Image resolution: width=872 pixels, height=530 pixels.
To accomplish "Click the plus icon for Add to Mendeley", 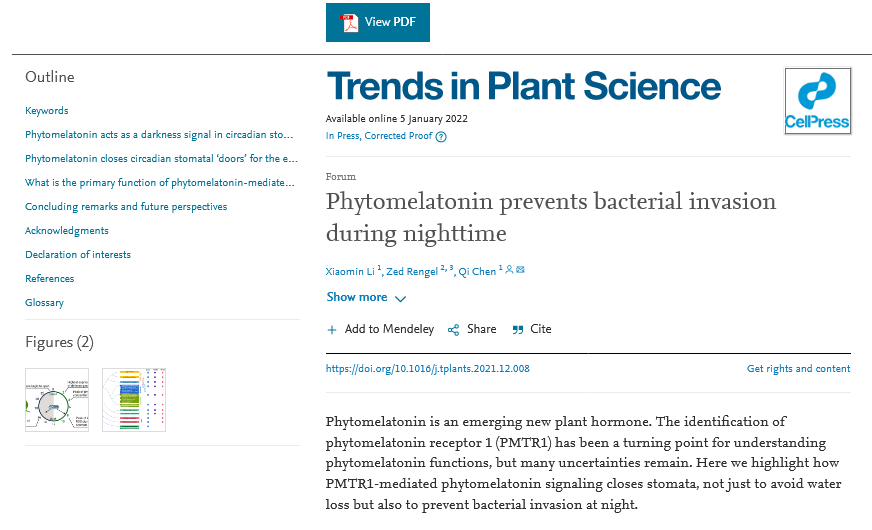I will click(332, 330).
